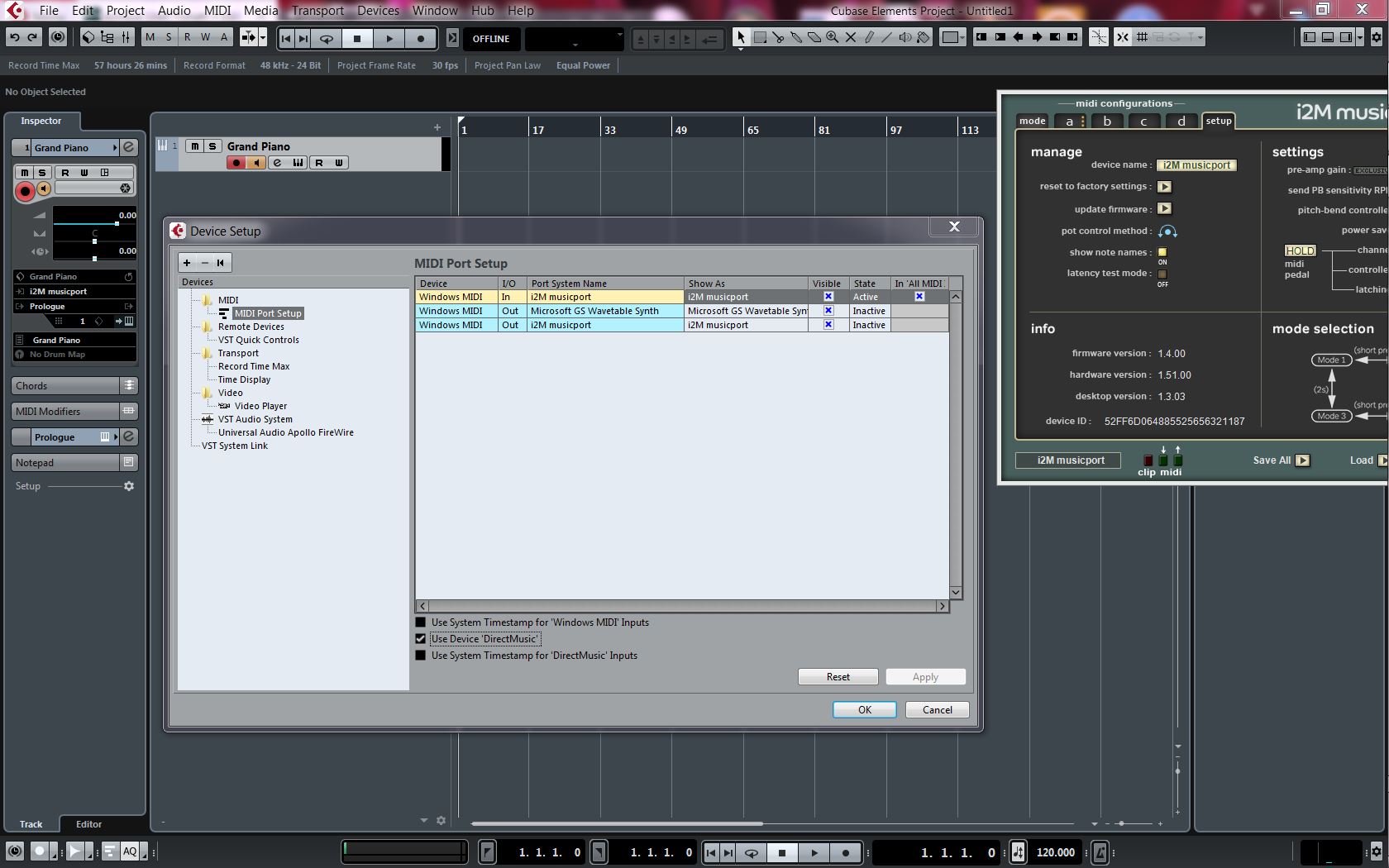Viewport: 1389px width, 868px height.
Task: Select the Split scissors tool
Action: pos(778,37)
